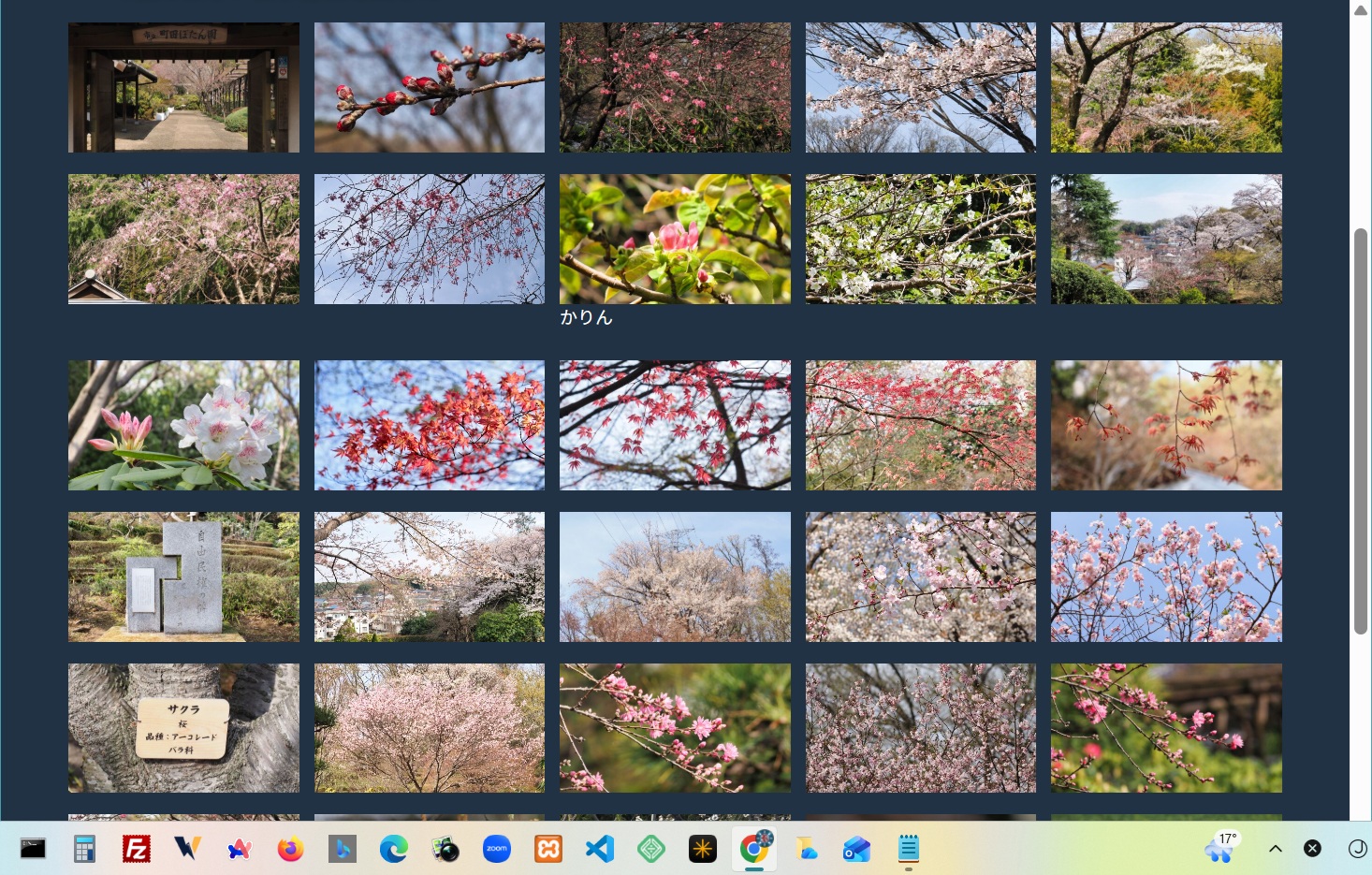1372x875 pixels.
Task: Open the command prompt terminal icon
Action: (x=33, y=849)
